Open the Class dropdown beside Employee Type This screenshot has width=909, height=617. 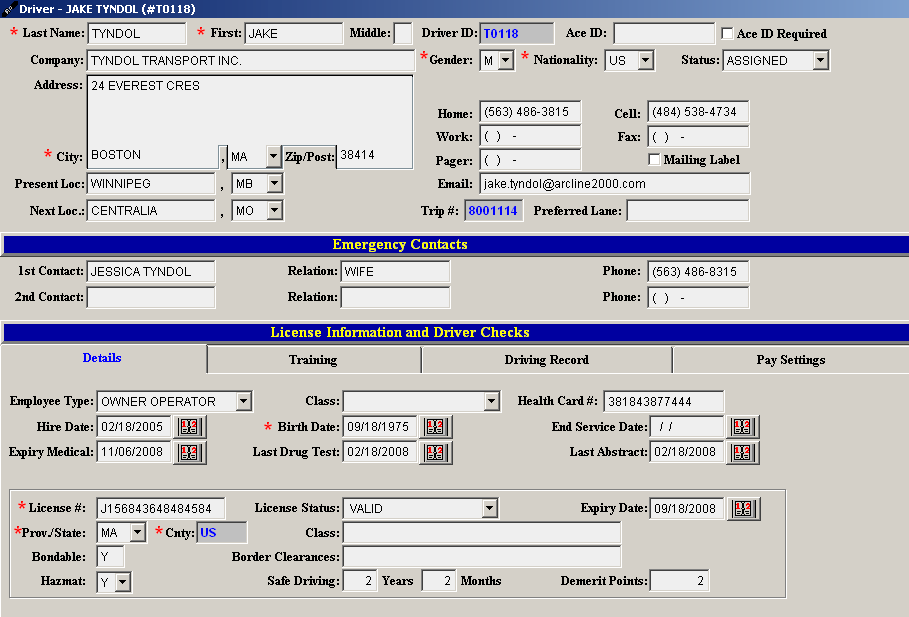tap(492, 401)
